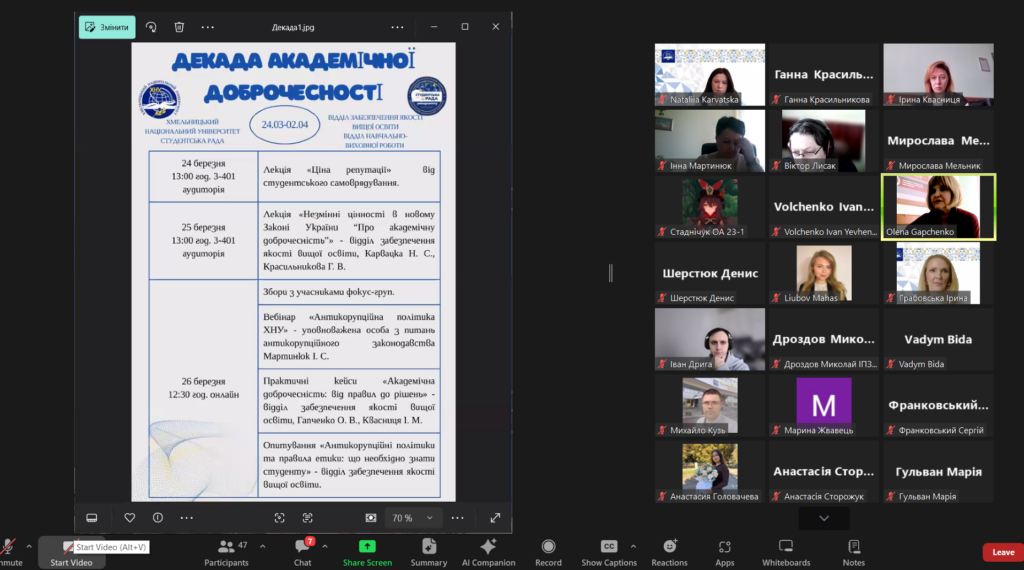This screenshot has height=570, width=1024.
Task: Open the Chat panel
Action: tap(302, 551)
